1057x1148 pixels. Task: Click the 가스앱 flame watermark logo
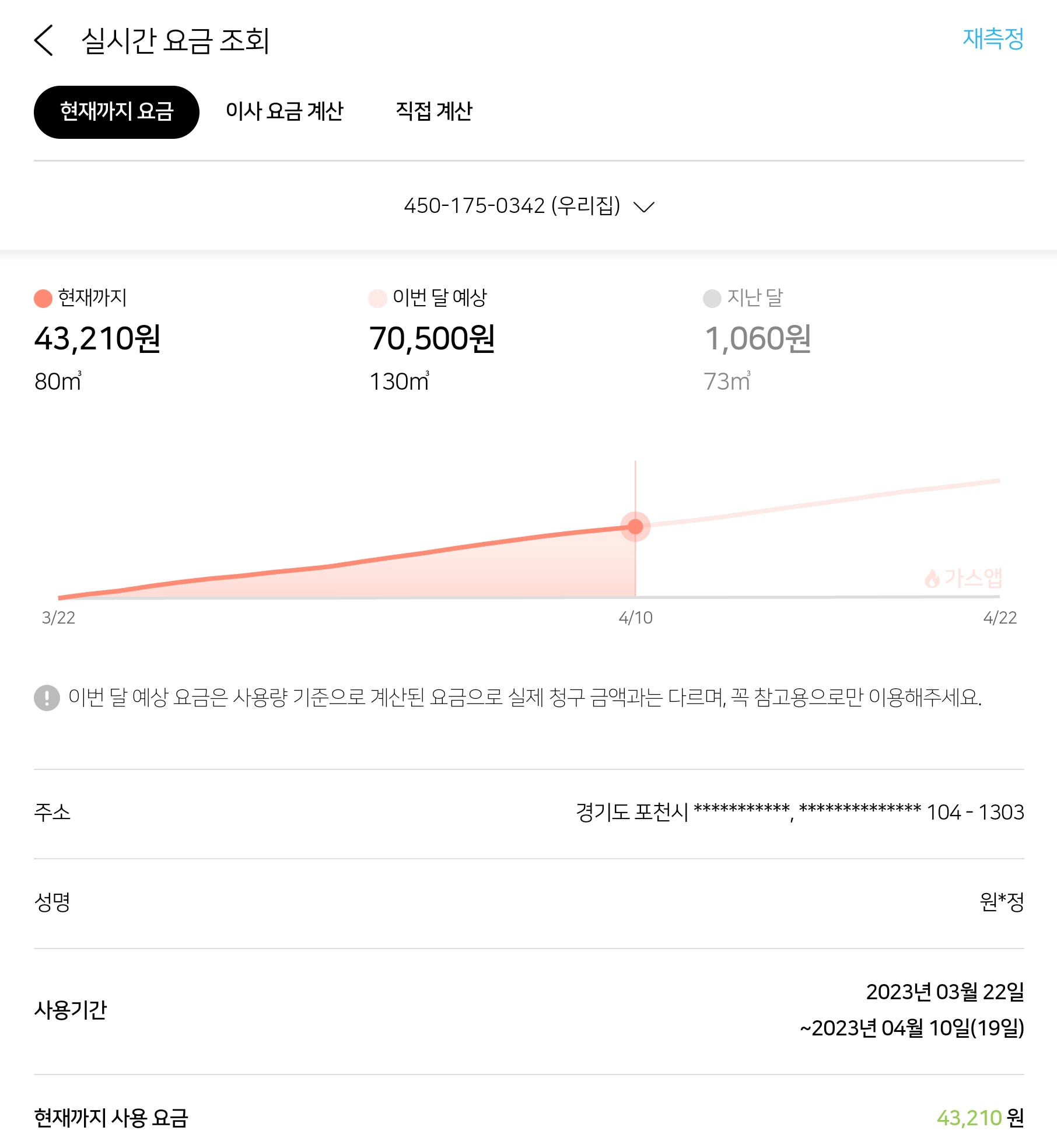click(x=963, y=578)
